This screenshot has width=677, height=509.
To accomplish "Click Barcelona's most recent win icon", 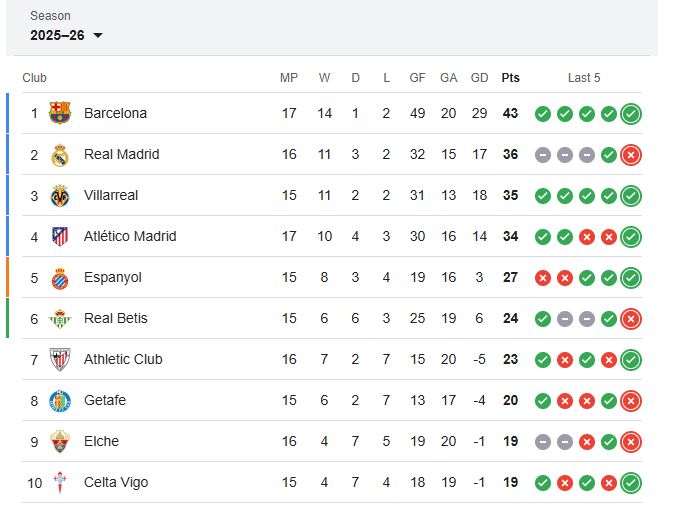I will coord(630,114).
